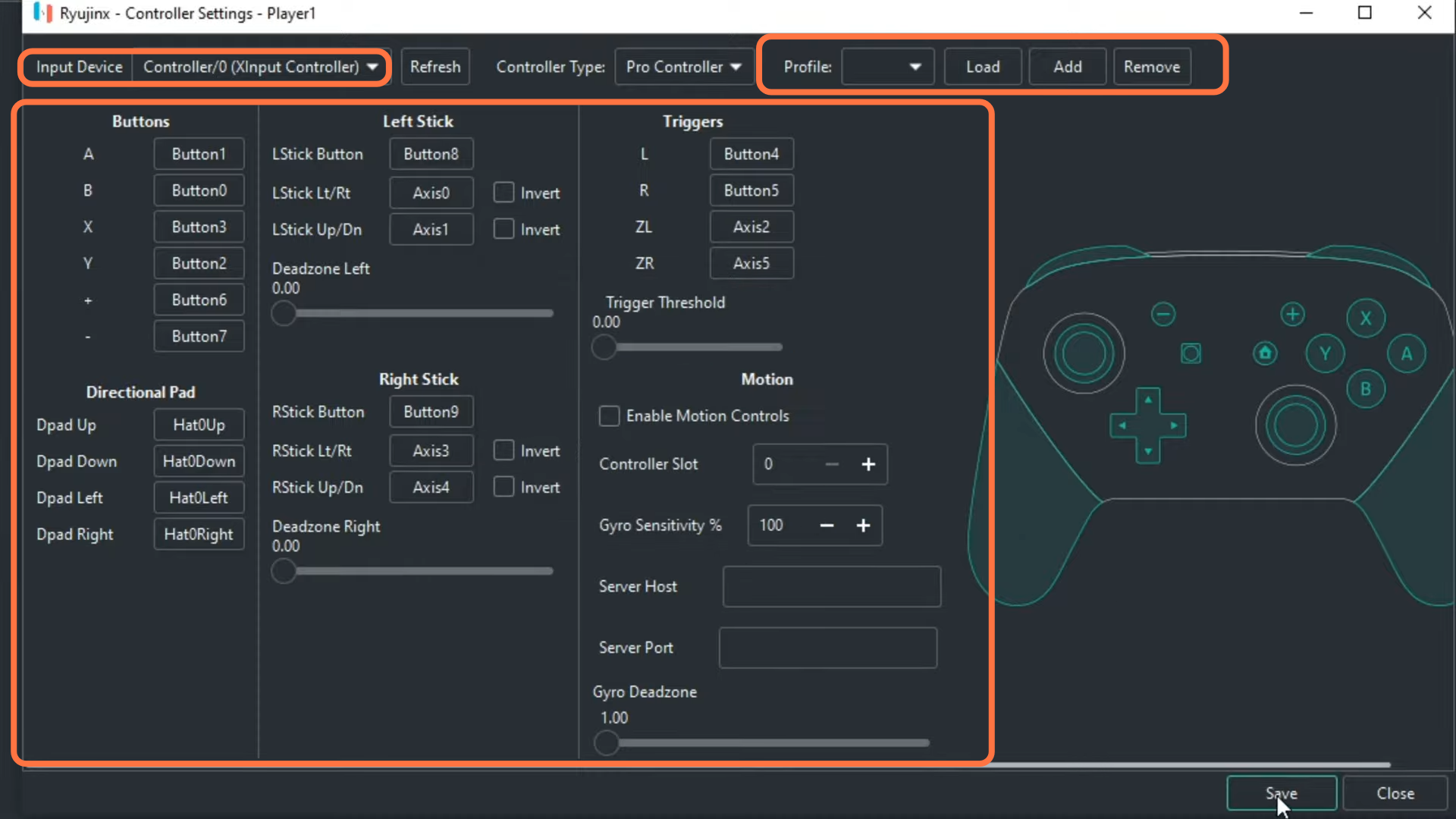Screen dimensions: 1456x819
Task: Enable Motion Controls checkbox
Action: pyautogui.click(x=609, y=416)
